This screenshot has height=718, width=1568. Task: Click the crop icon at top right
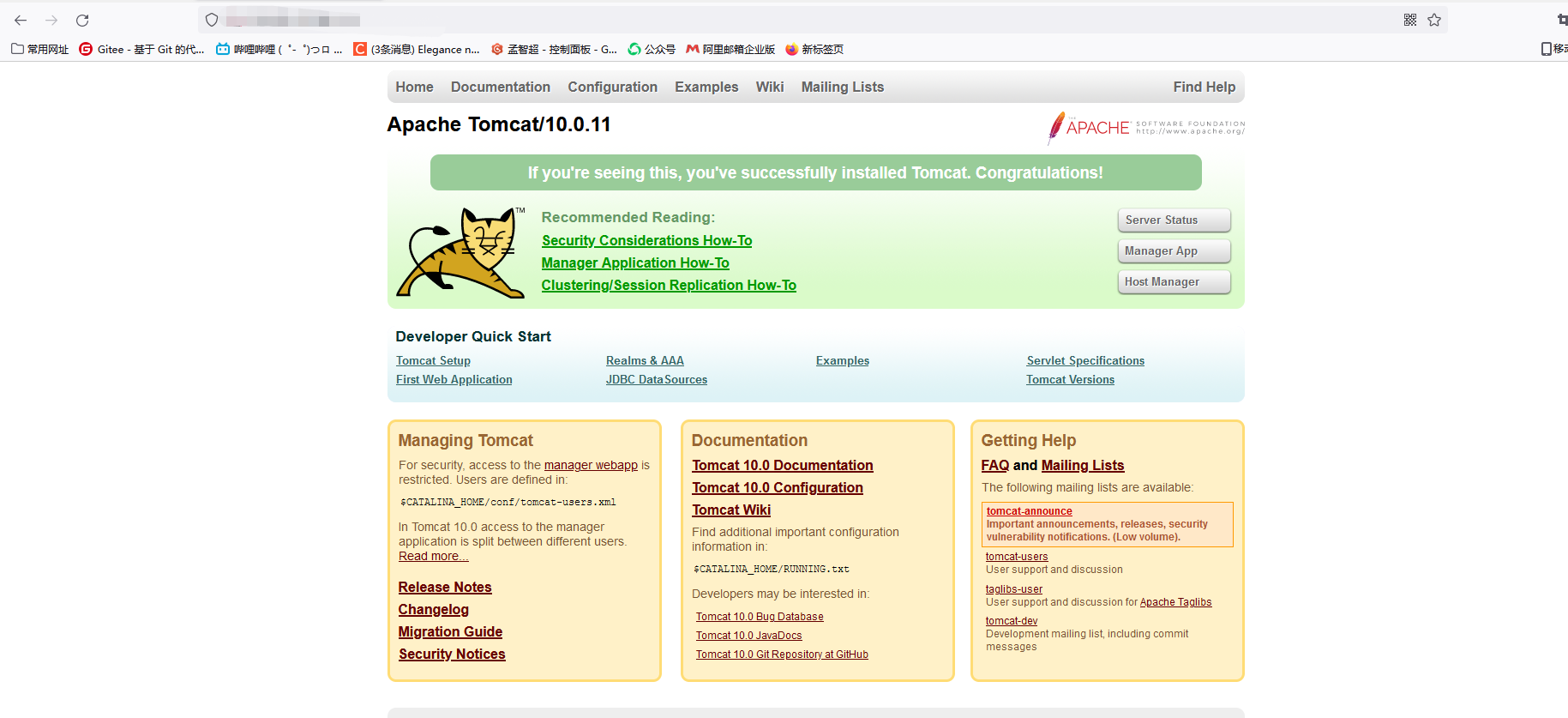pyautogui.click(x=1562, y=20)
